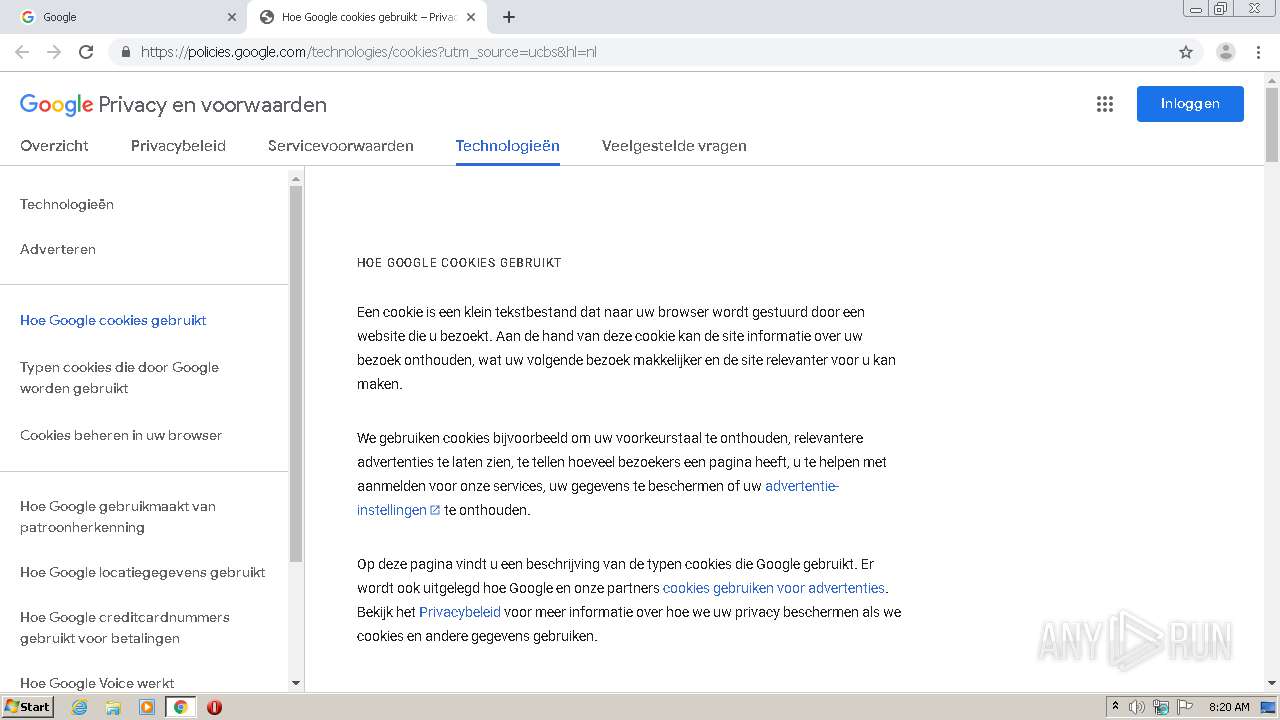This screenshot has width=1280, height=720.
Task: Open File Explorer folder taskbar icon
Action: 113,707
